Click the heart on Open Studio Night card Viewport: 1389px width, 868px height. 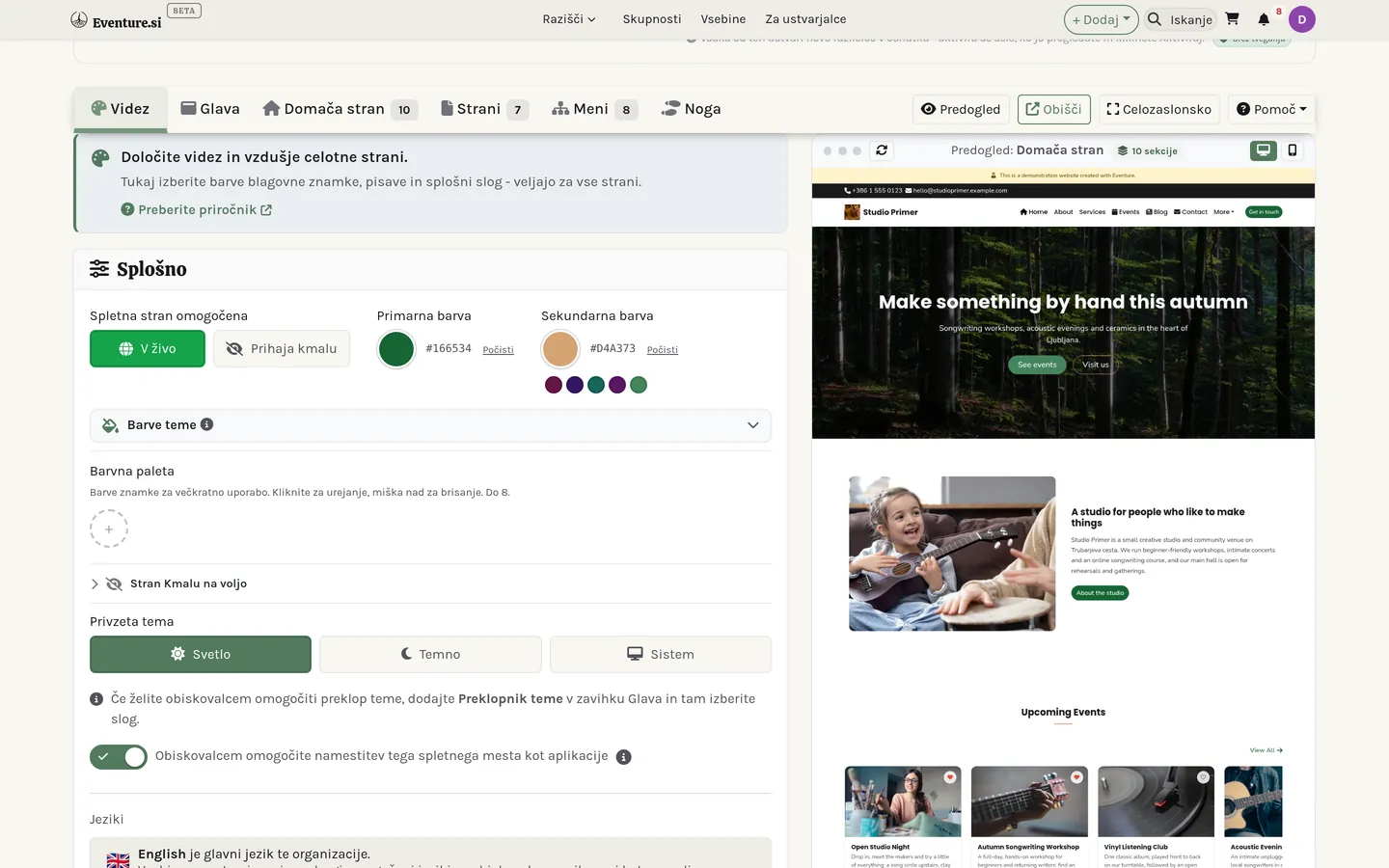pos(950,777)
